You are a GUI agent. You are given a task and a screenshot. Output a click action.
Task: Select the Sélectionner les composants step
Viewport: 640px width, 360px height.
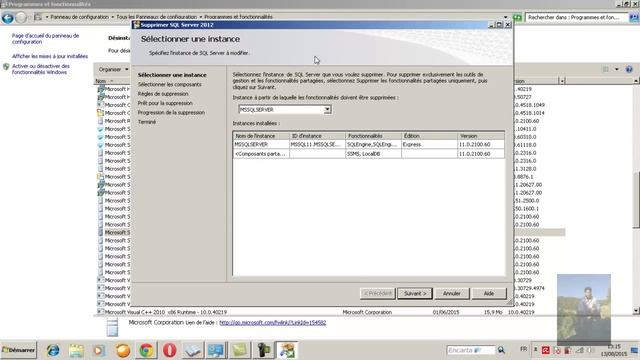coord(170,84)
